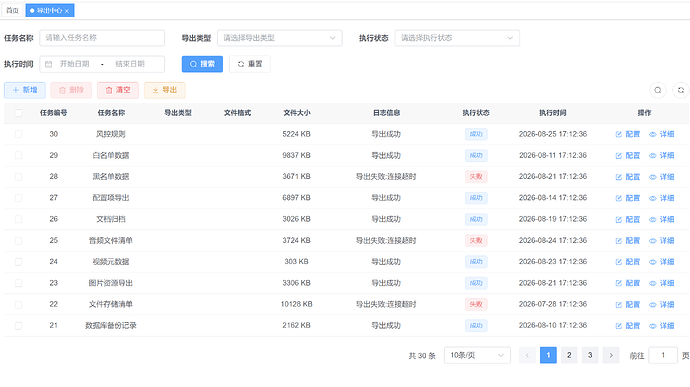The width and height of the screenshot is (690, 387).
Task: Click the 执行时间 column header
Action: point(553,113)
